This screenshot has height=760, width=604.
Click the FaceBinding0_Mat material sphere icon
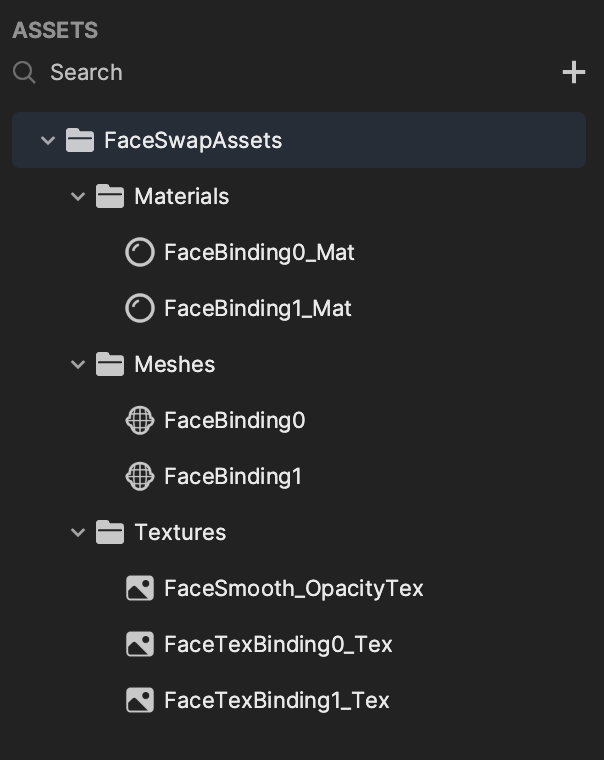(x=140, y=253)
